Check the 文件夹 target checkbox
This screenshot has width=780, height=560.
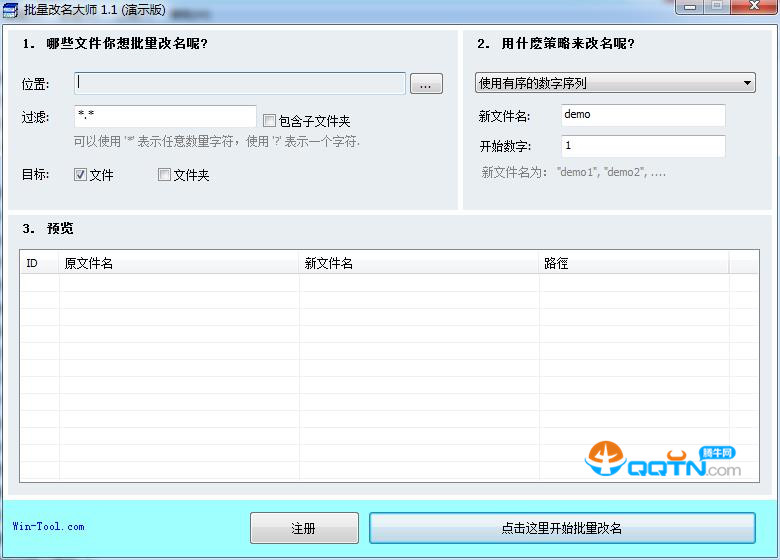click(165, 175)
